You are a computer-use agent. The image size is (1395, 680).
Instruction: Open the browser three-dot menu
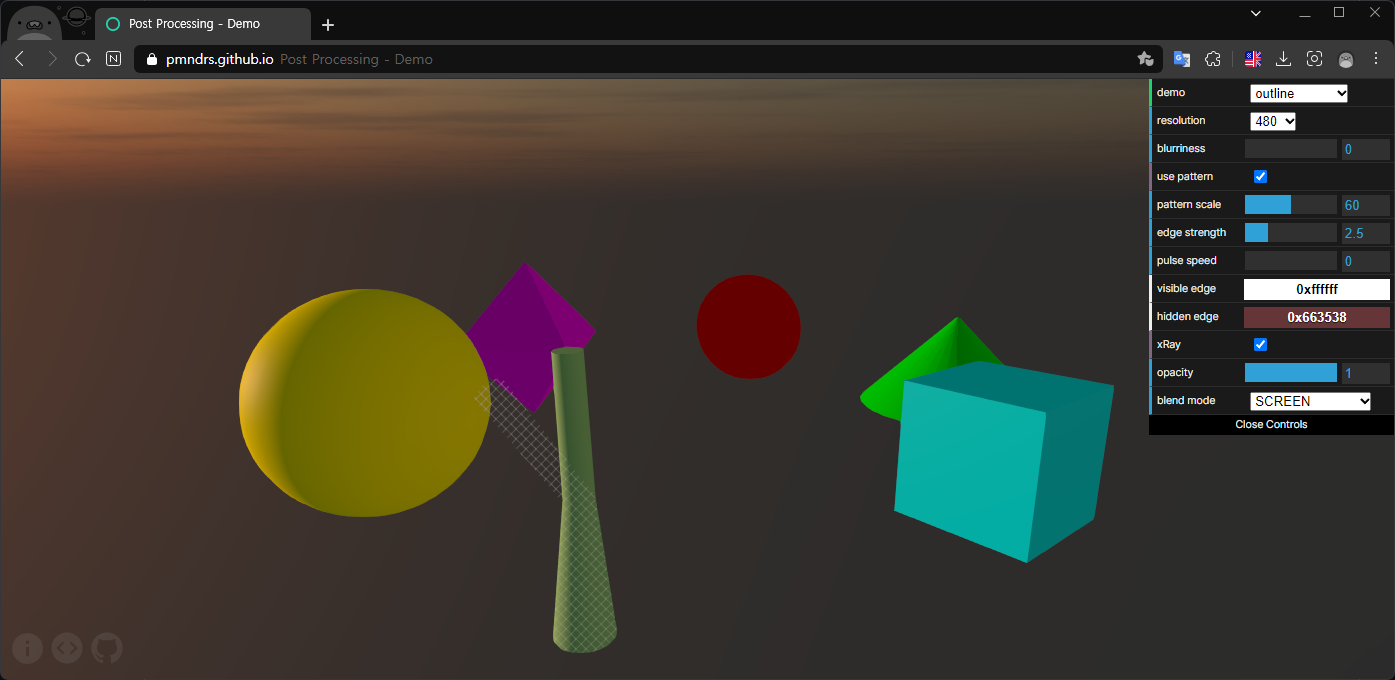click(x=1377, y=59)
